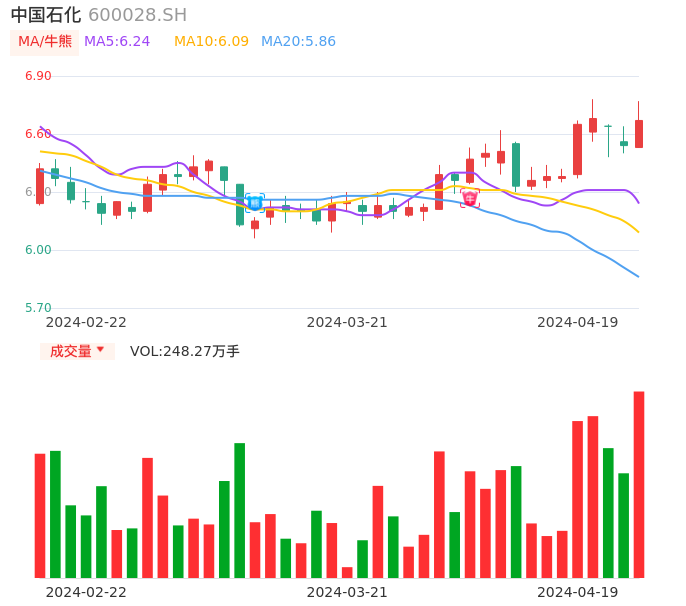Click the MA20:5.86 legend label

[298, 42]
